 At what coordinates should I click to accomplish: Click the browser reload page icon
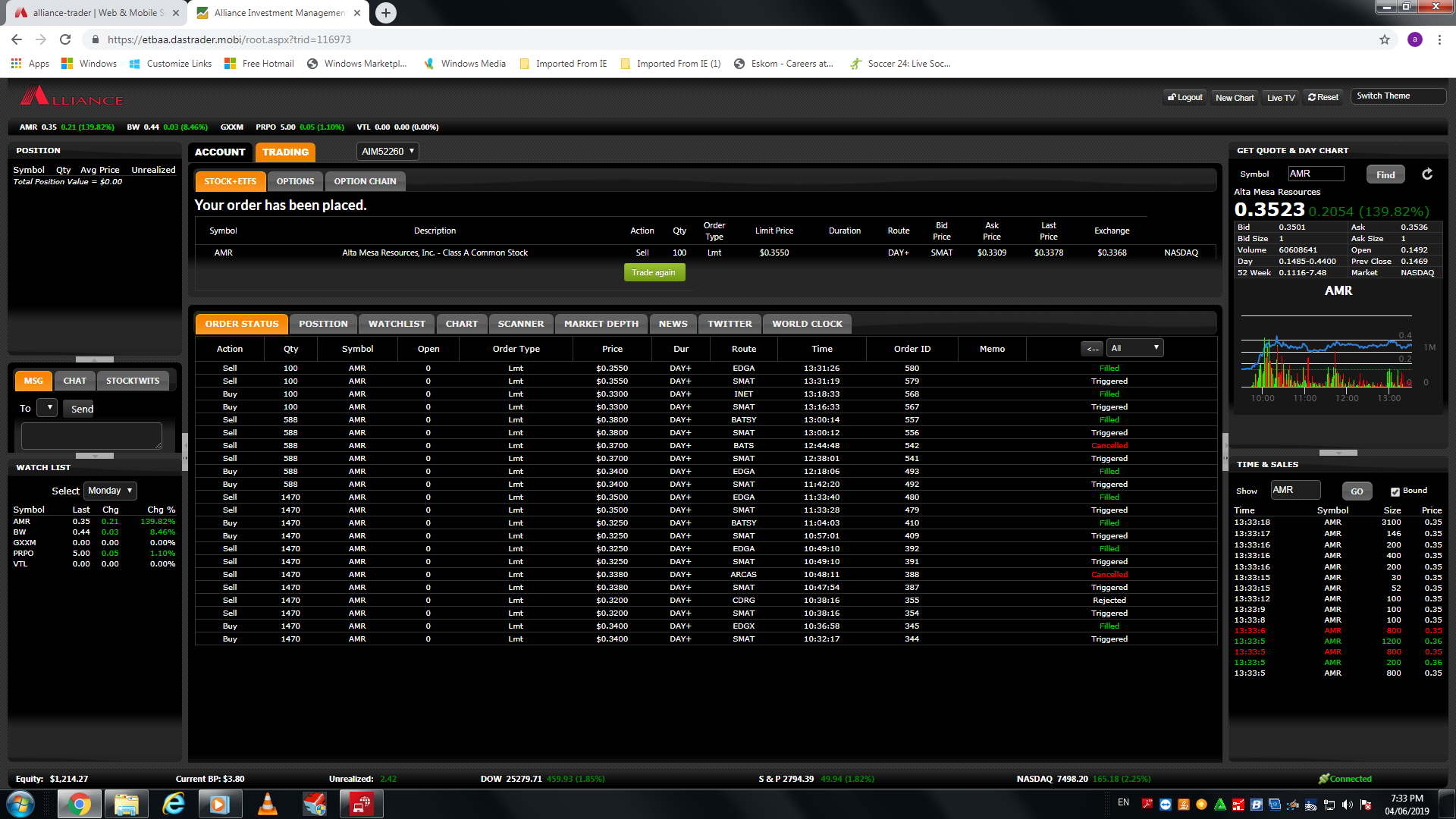65,39
